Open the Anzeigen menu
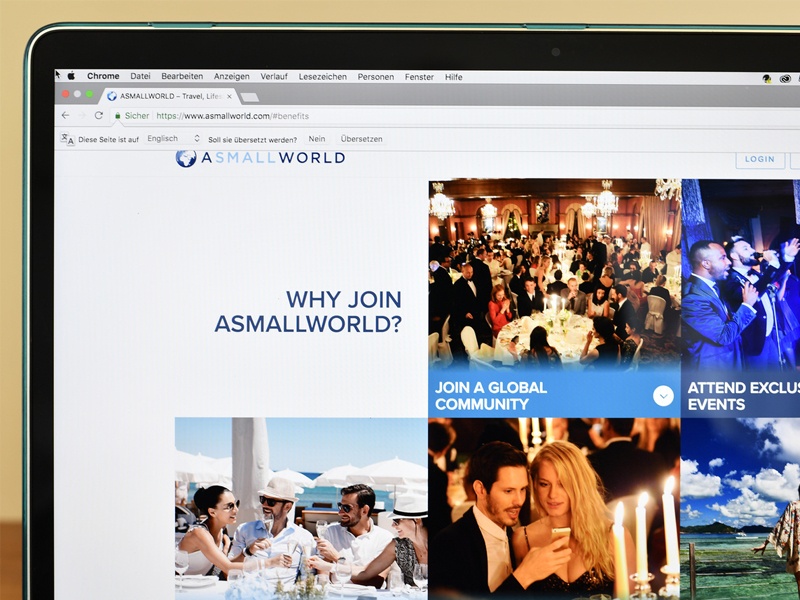This screenshot has height=600, width=800. pos(231,76)
